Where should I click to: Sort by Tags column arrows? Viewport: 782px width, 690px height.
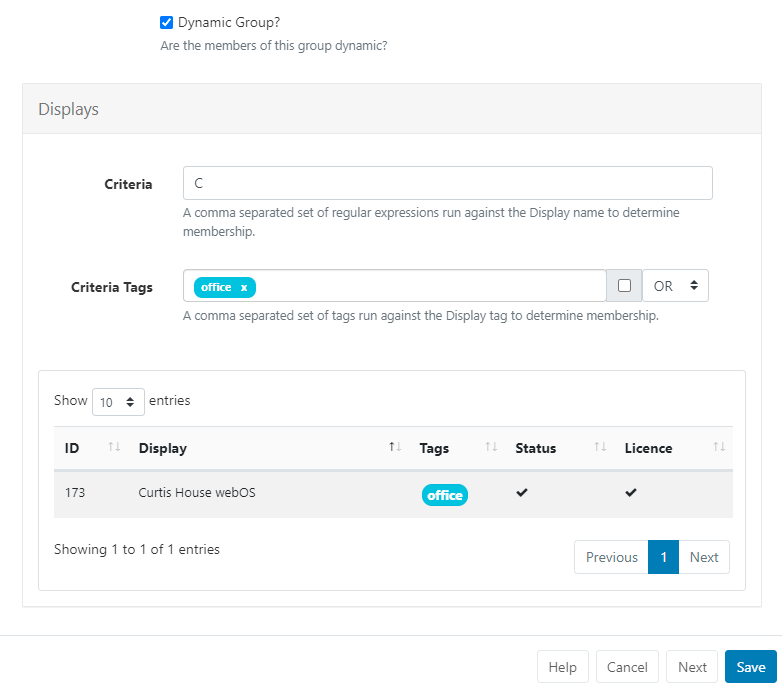coord(491,448)
